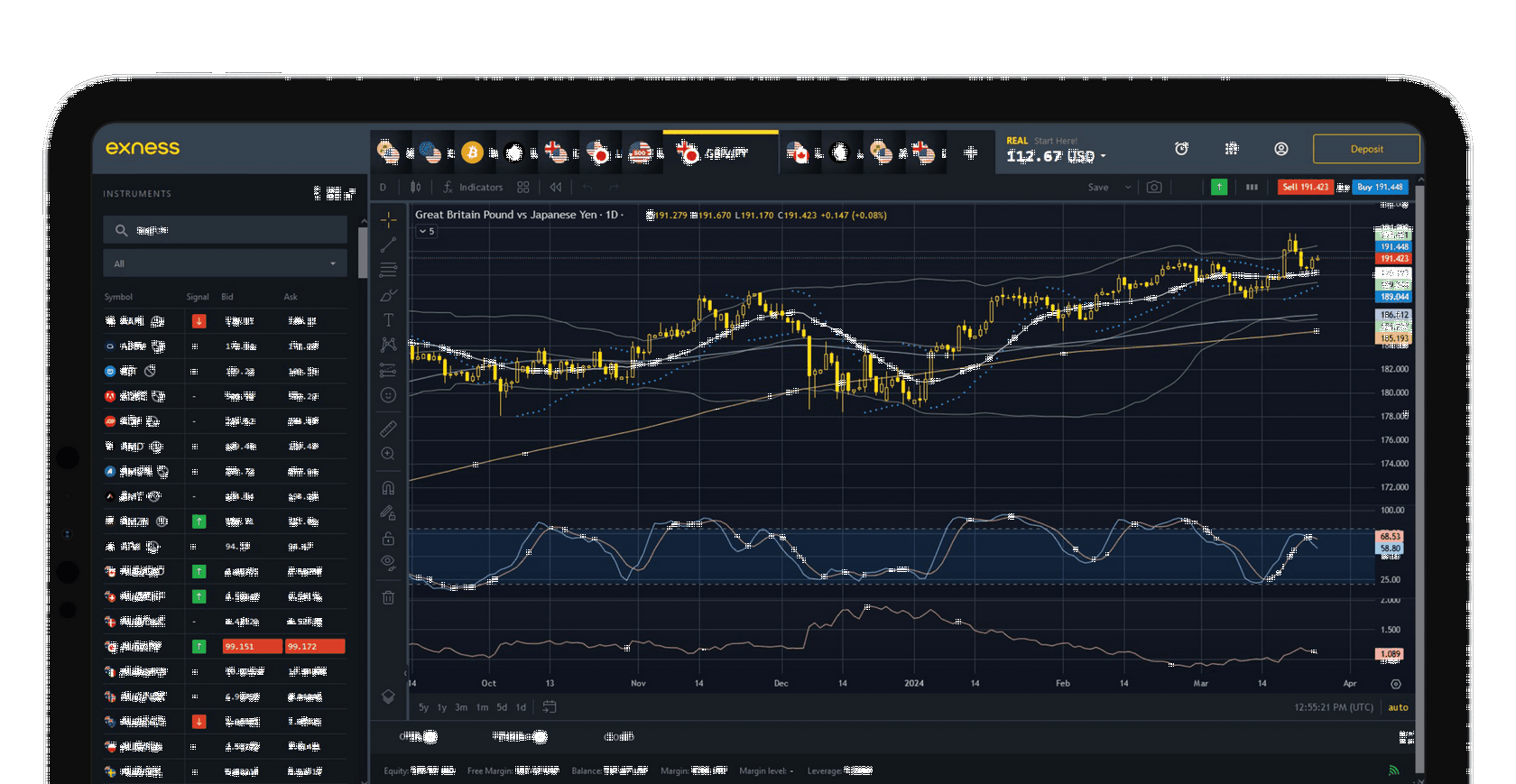Hide all drawings with eye icon
The width and height of the screenshot is (1516, 784).
388,563
